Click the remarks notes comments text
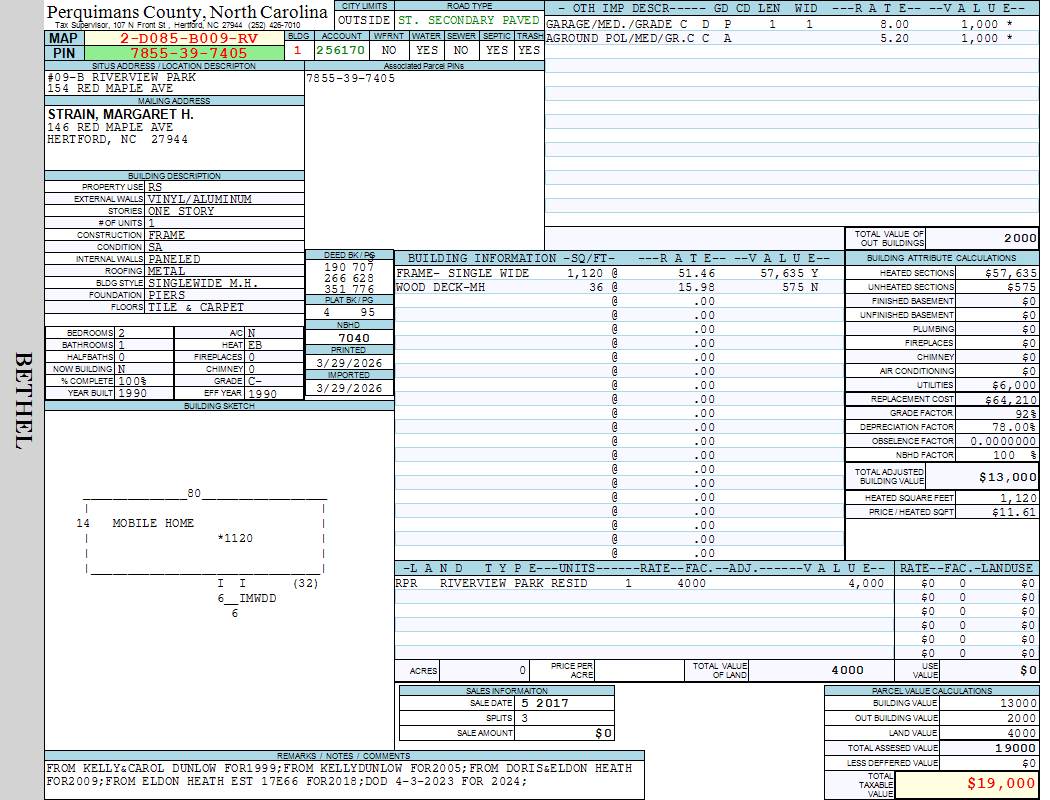This screenshot has width=1050, height=800. (x=340, y=775)
